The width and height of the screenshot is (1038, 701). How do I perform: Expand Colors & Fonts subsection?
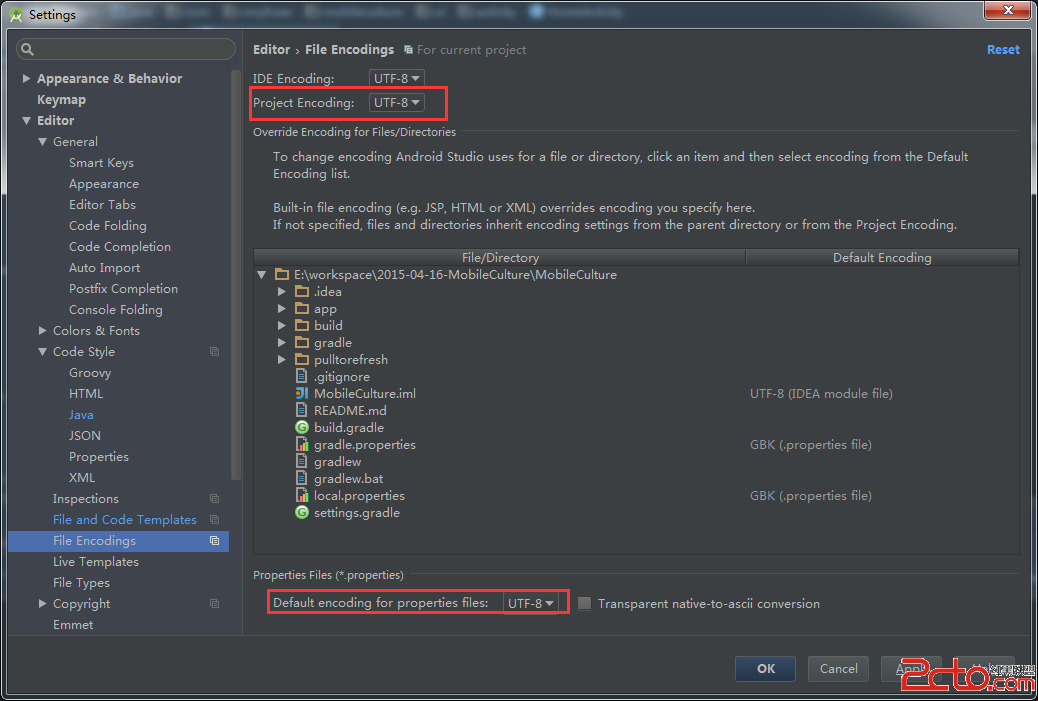(x=42, y=330)
